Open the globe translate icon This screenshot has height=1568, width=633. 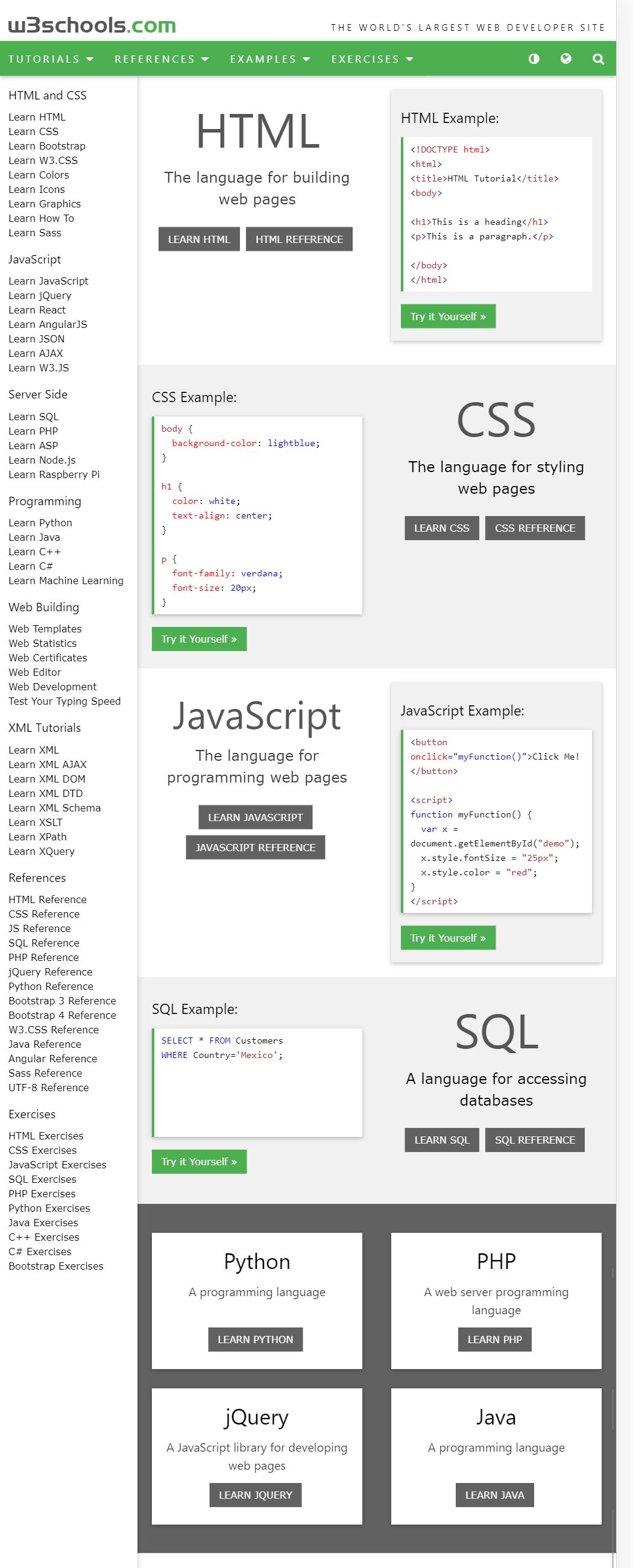565,59
